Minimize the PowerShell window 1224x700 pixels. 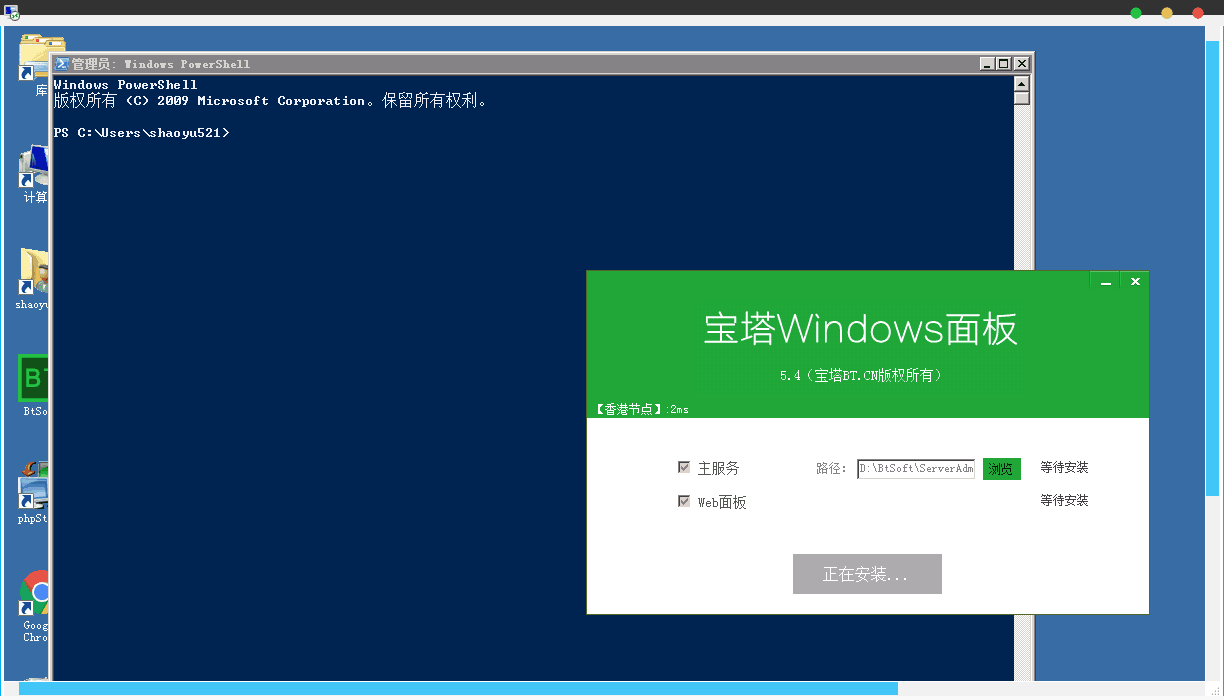(987, 63)
